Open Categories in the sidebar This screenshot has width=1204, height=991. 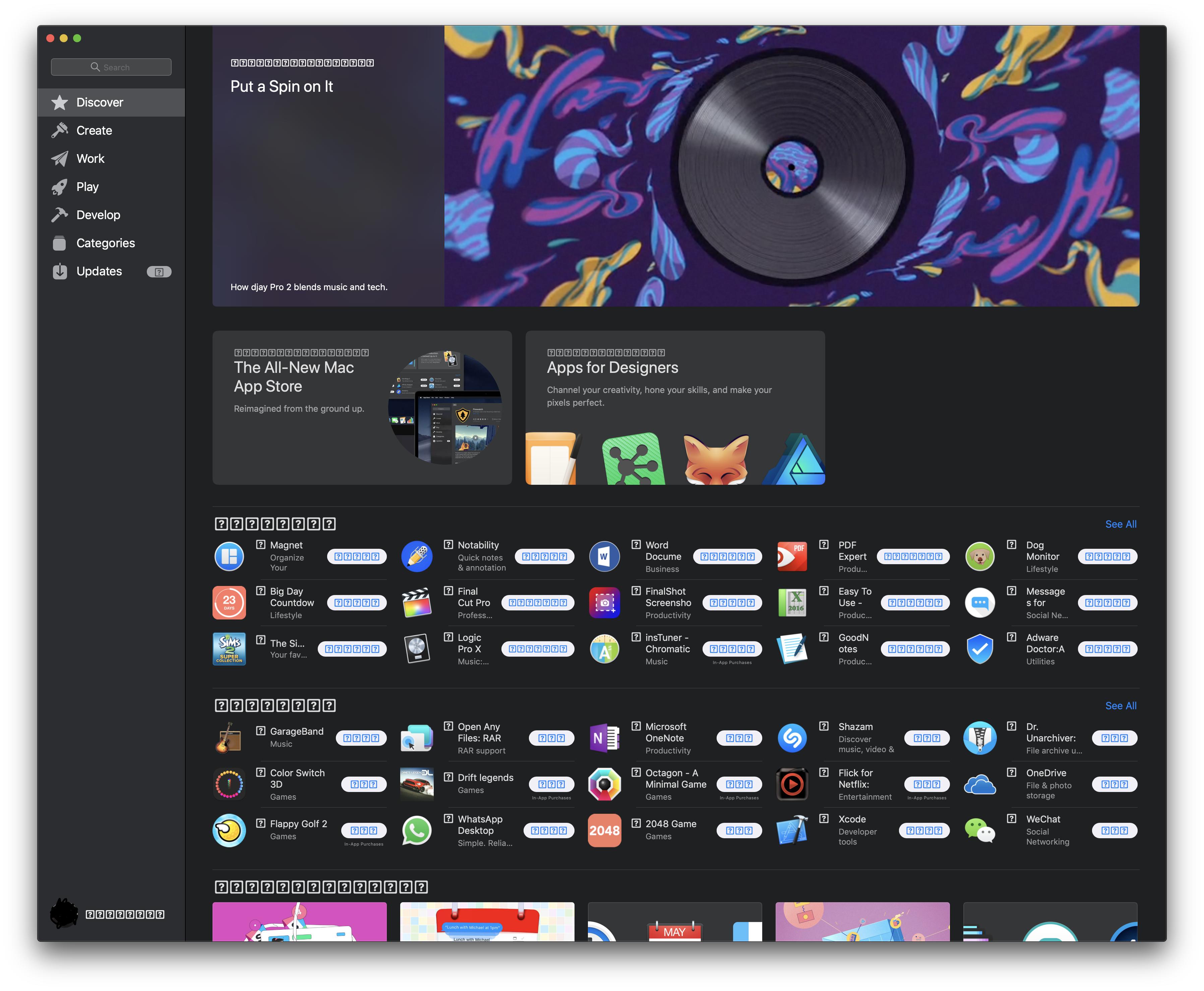[x=111, y=243]
